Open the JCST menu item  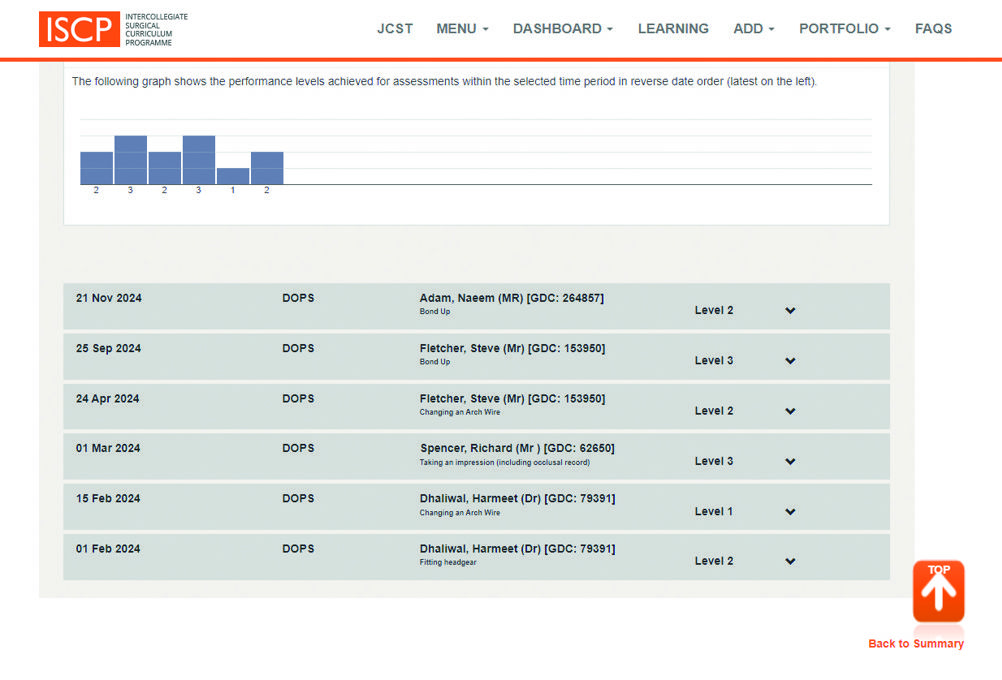[x=395, y=29]
